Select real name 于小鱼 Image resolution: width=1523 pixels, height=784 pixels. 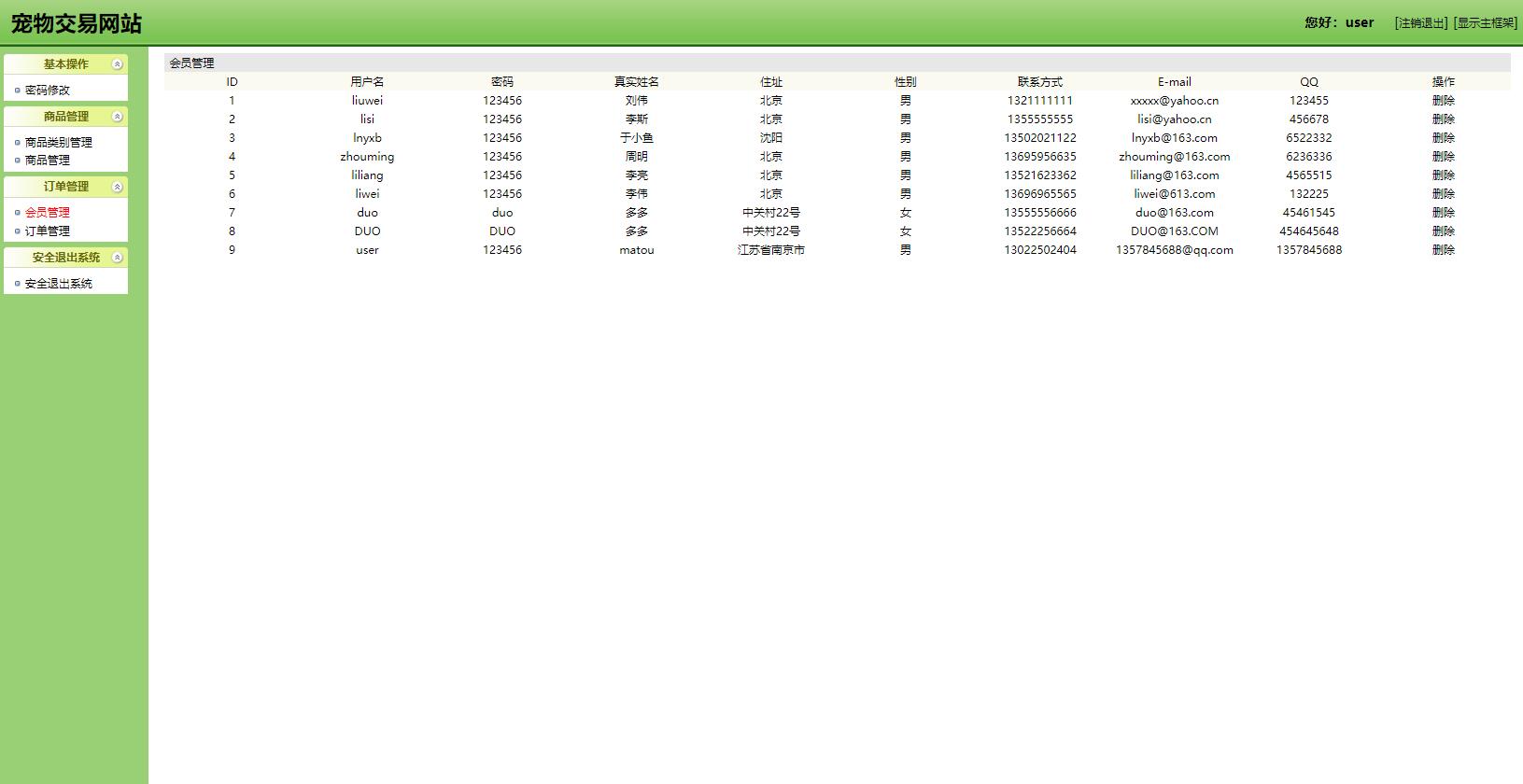pos(637,138)
